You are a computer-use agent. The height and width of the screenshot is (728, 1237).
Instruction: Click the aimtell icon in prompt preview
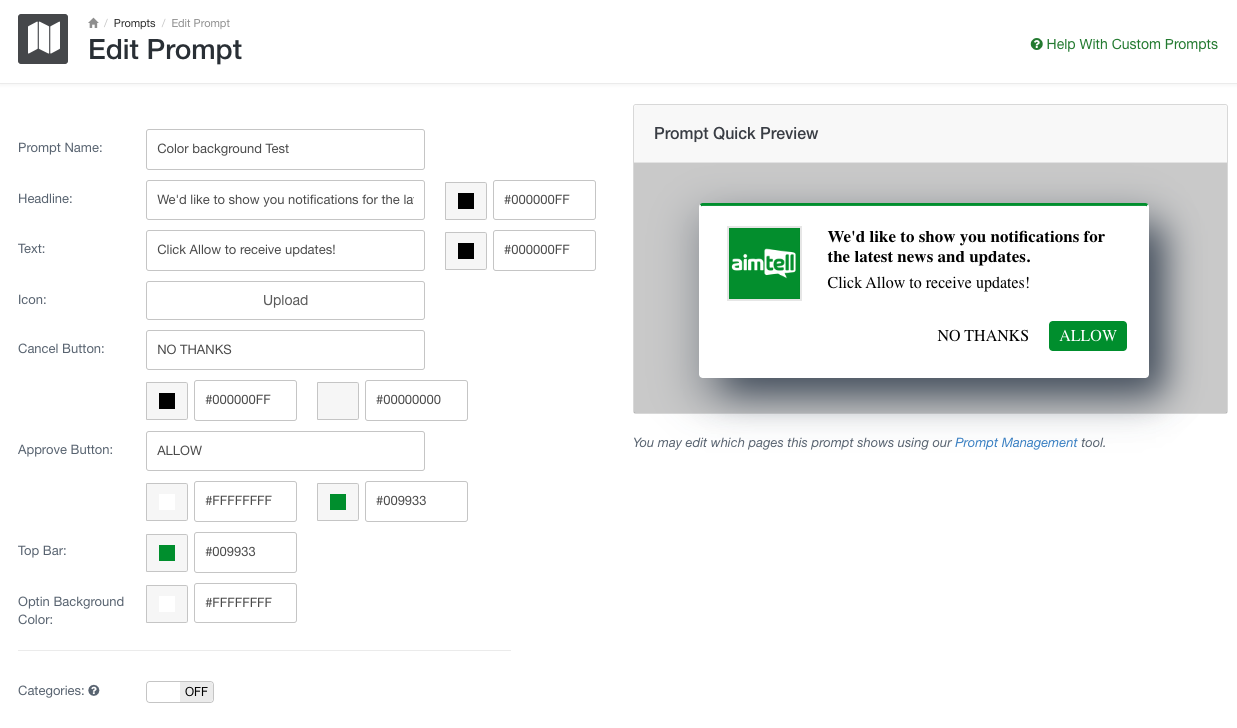pyautogui.click(x=764, y=263)
